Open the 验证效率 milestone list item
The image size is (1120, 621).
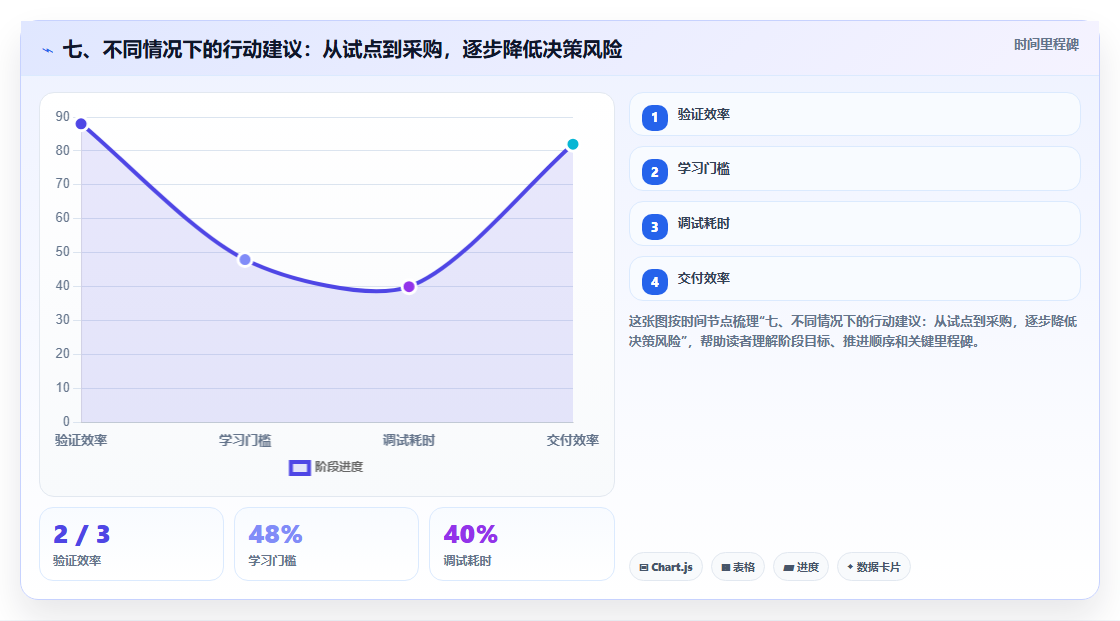pyautogui.click(x=854, y=114)
